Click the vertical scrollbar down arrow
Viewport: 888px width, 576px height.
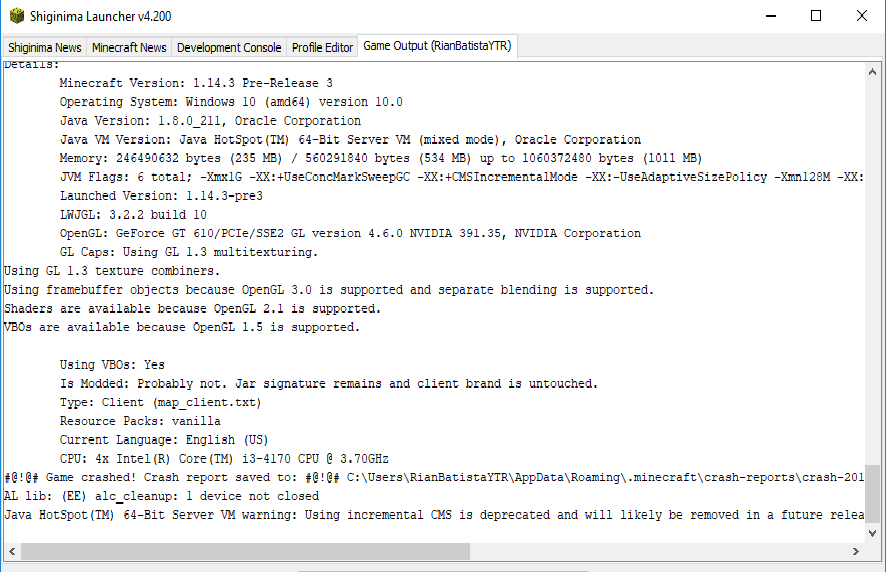point(871,532)
